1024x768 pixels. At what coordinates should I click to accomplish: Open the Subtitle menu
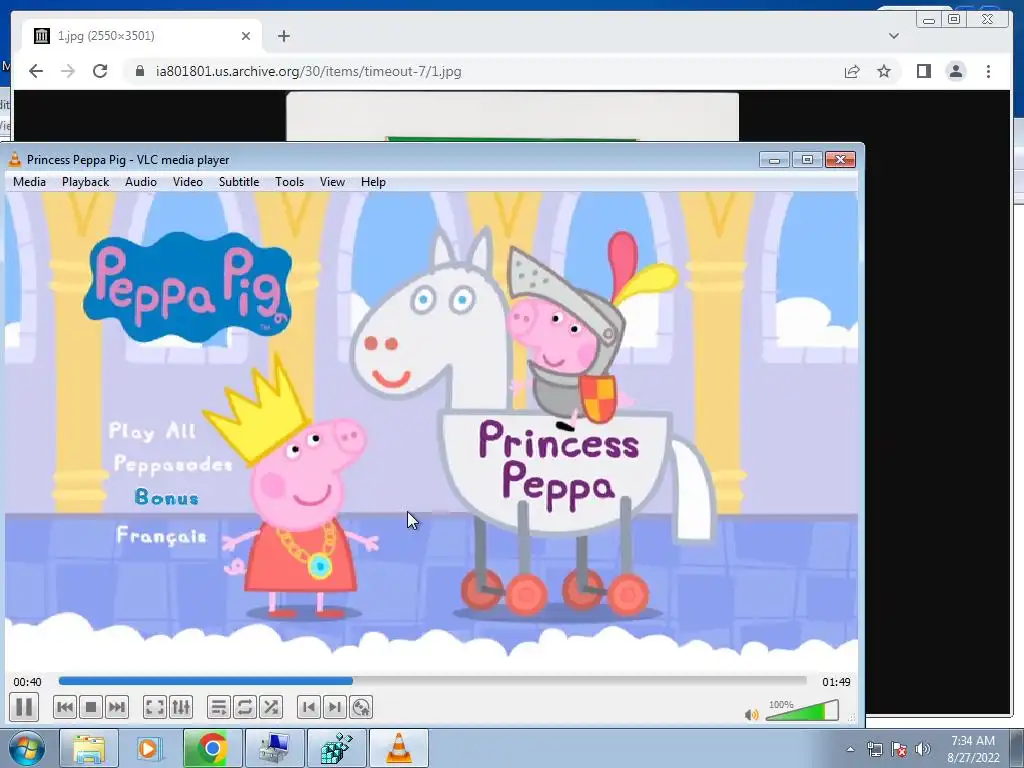tap(239, 182)
